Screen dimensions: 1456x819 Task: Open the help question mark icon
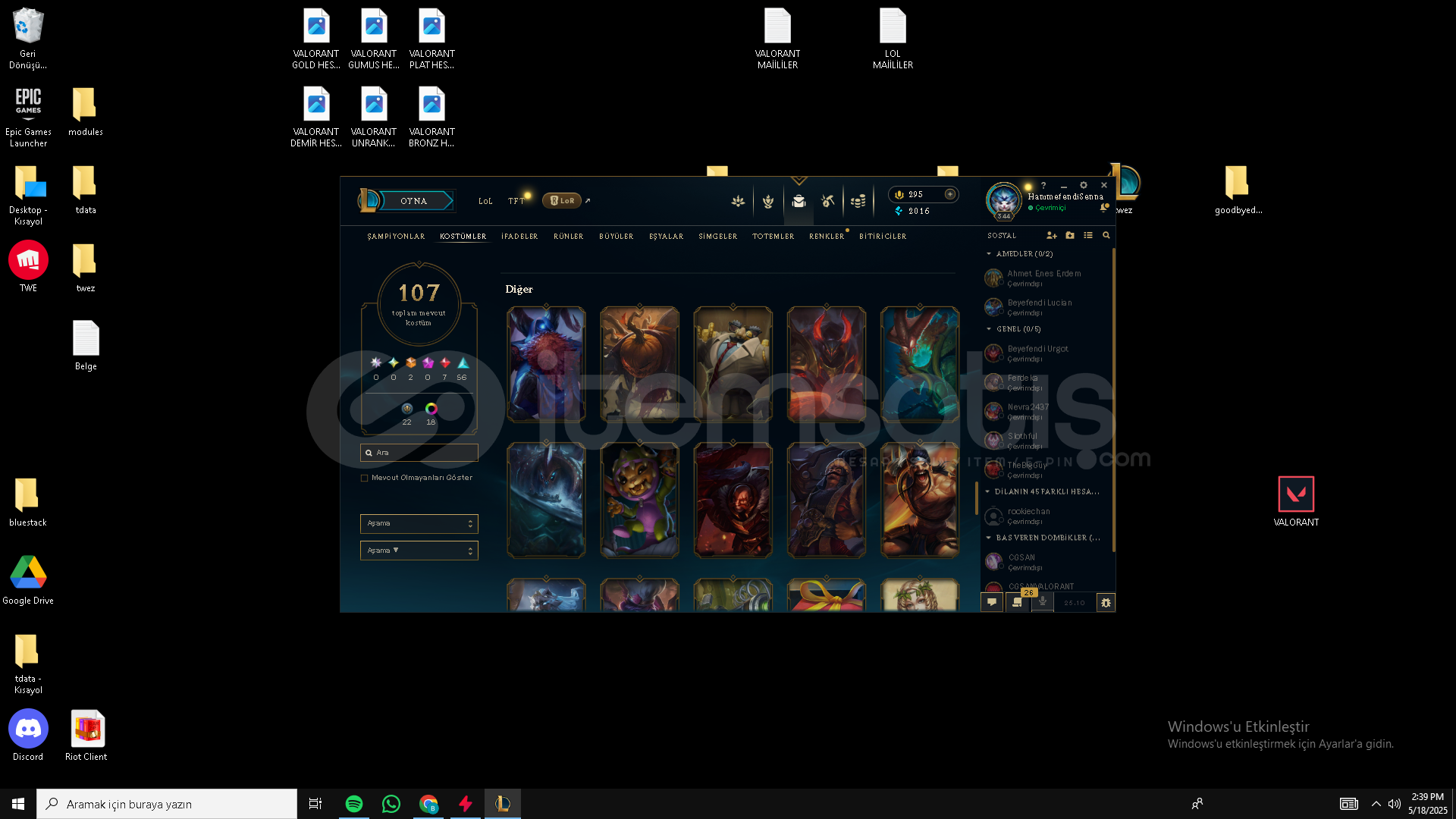[x=1043, y=186]
